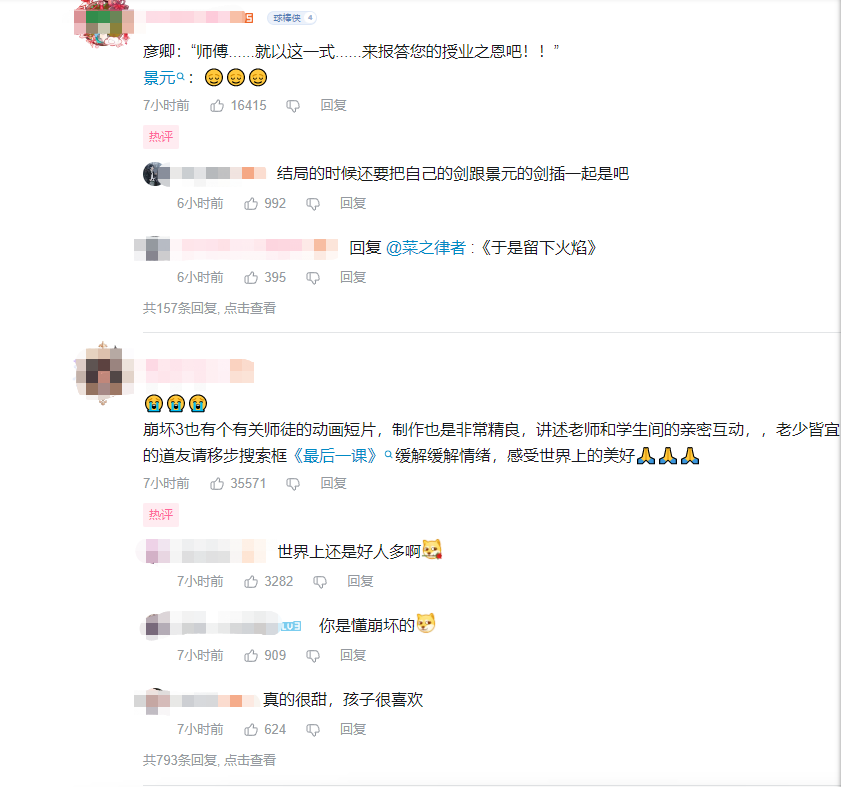This screenshot has width=841, height=787.
Task: Open the second top-level commenter's avatar
Action: [104, 372]
